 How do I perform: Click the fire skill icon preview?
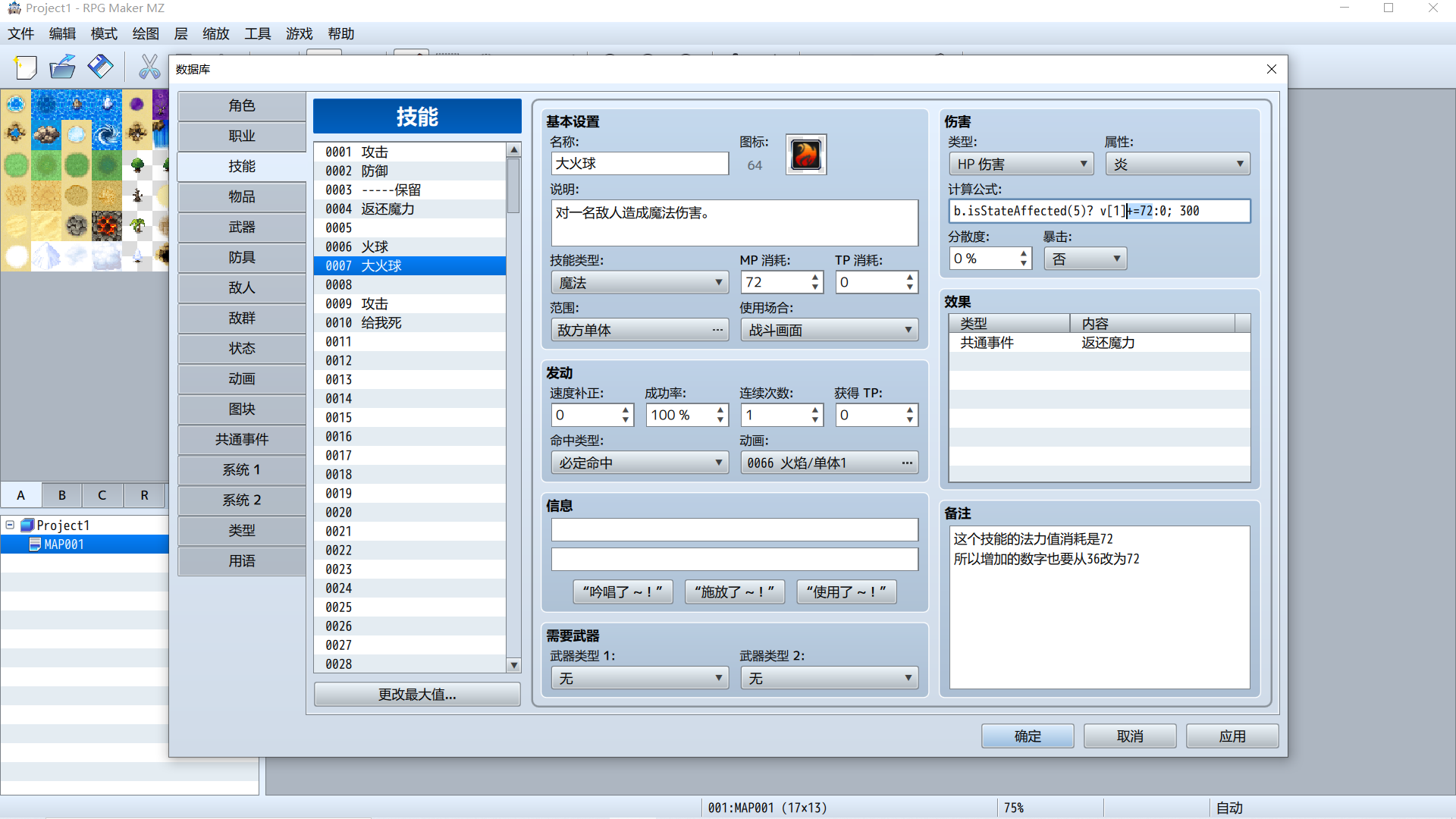coord(805,155)
